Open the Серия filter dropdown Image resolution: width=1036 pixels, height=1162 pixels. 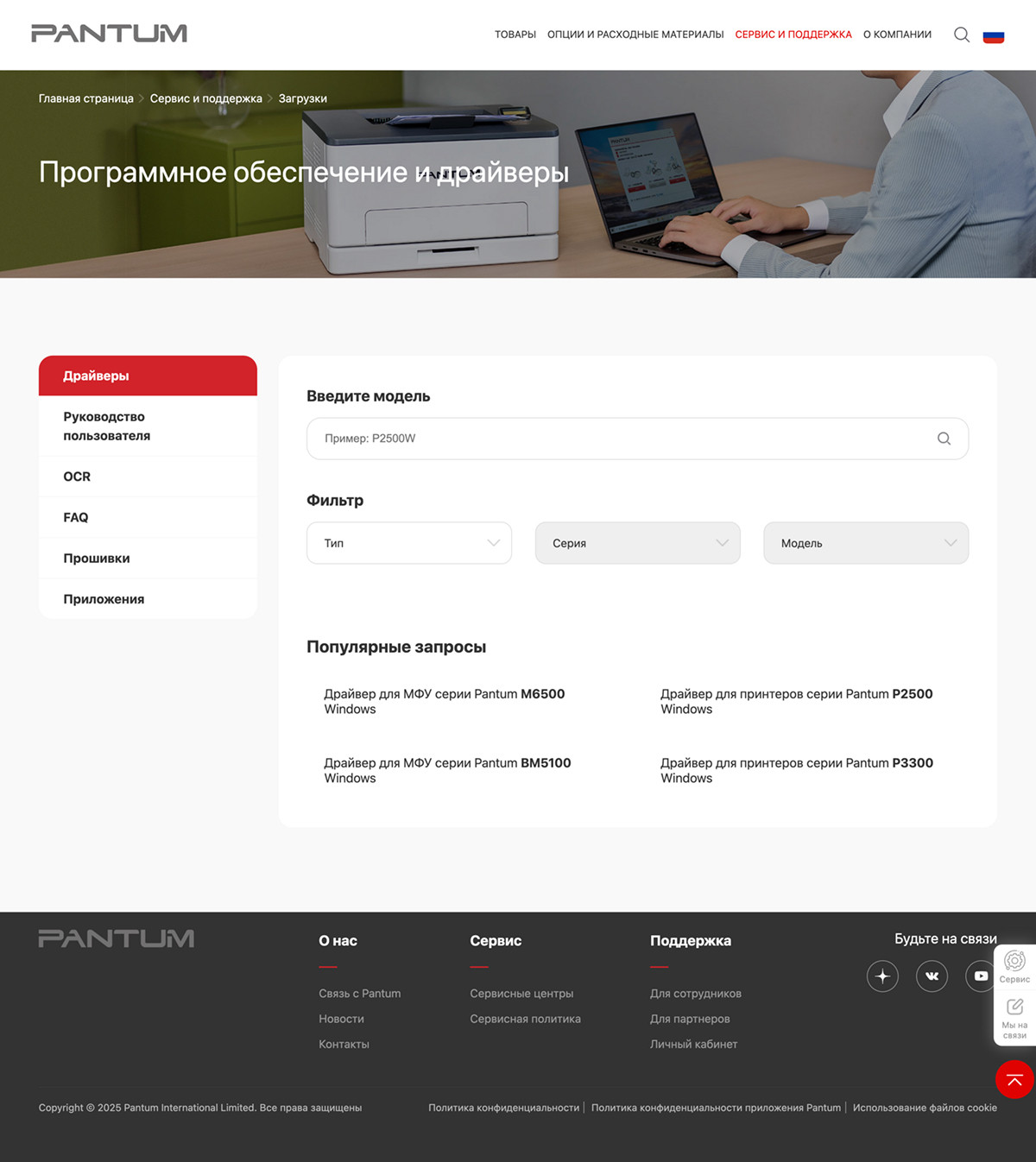click(638, 543)
